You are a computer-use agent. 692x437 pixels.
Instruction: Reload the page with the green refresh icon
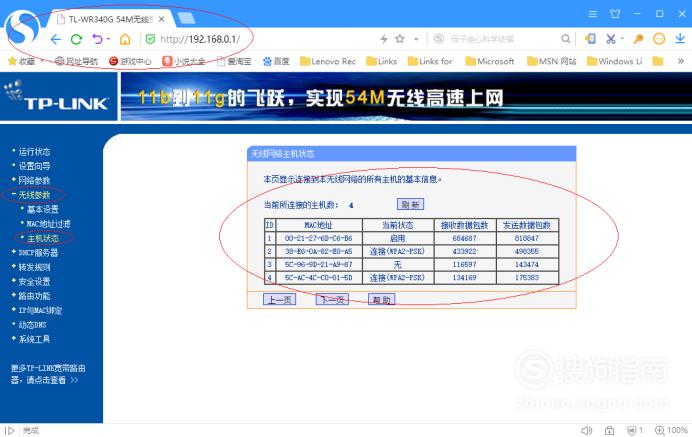coord(76,39)
